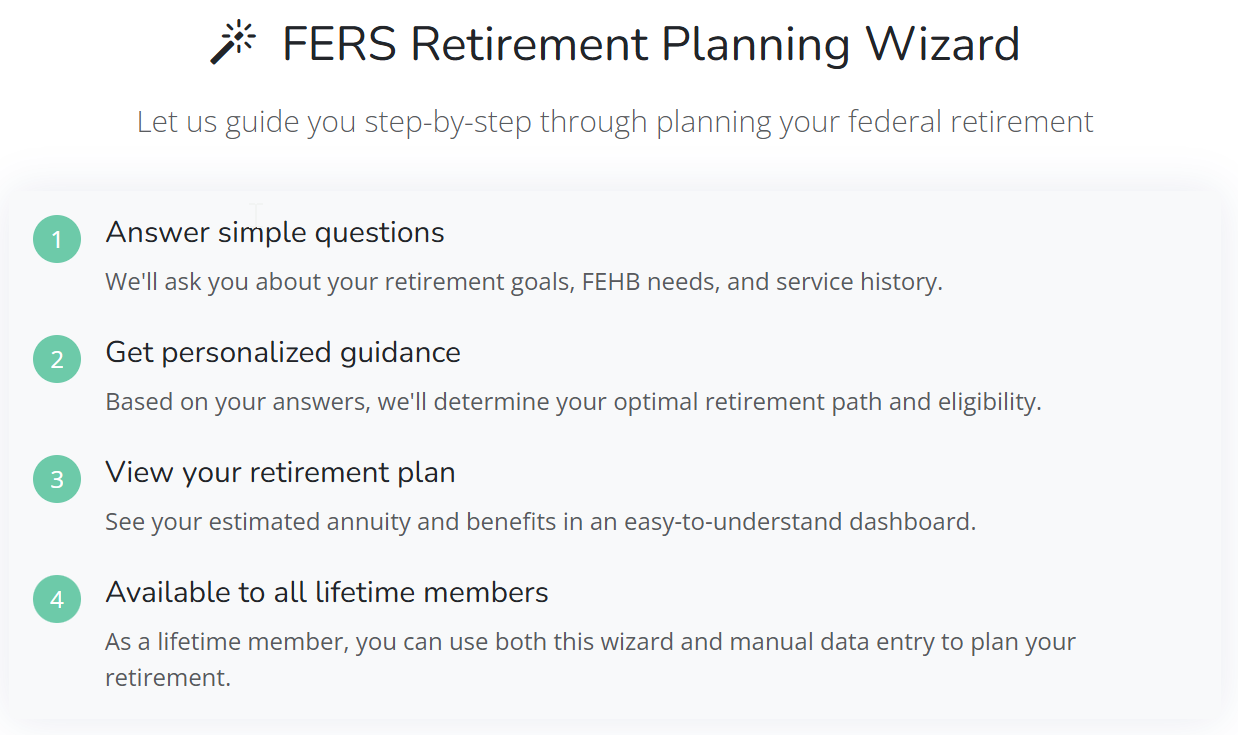Click the Get personalized guidance heading

coord(283,353)
